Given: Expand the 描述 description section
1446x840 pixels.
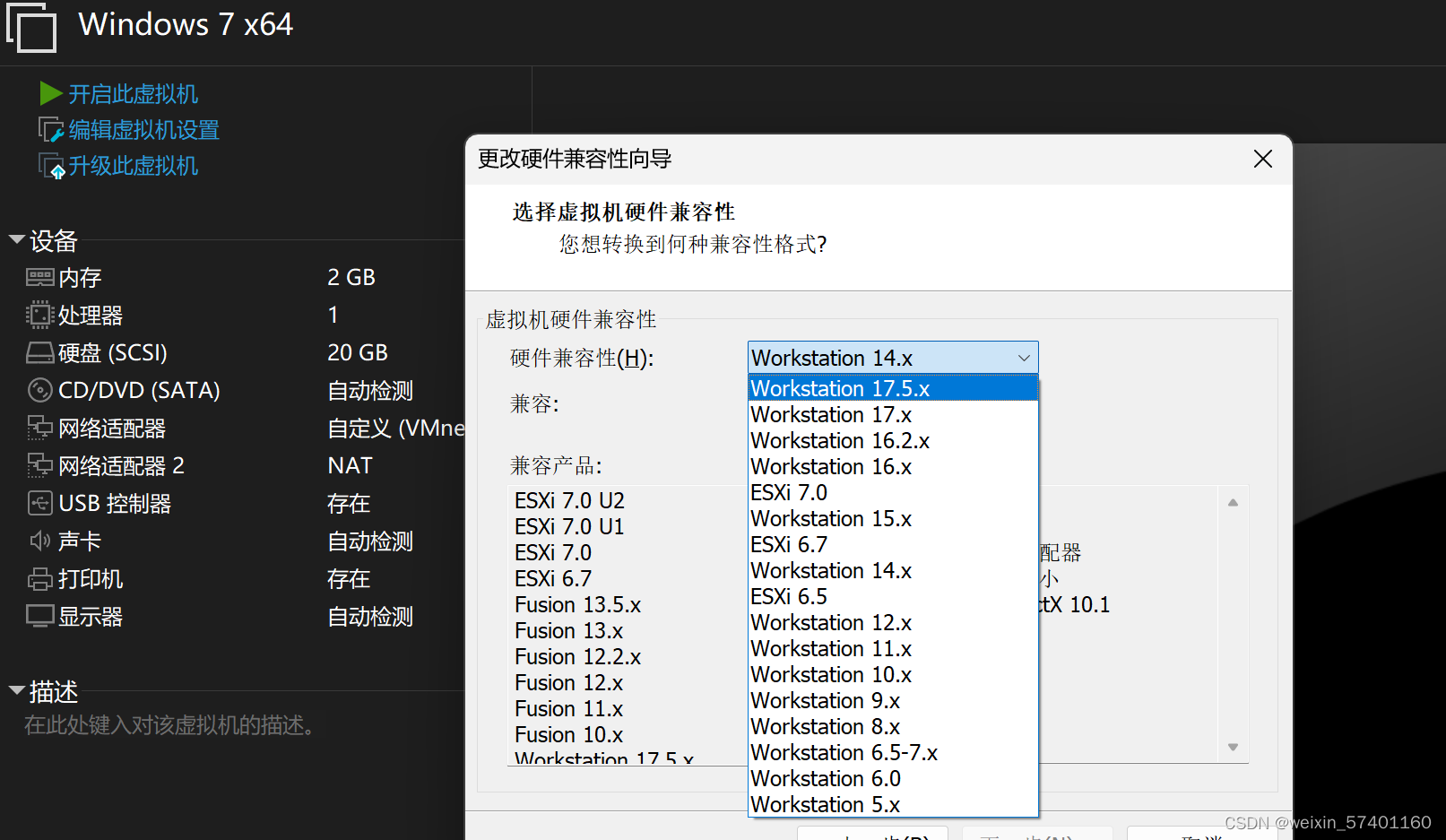Looking at the screenshot, I should 16,689.
